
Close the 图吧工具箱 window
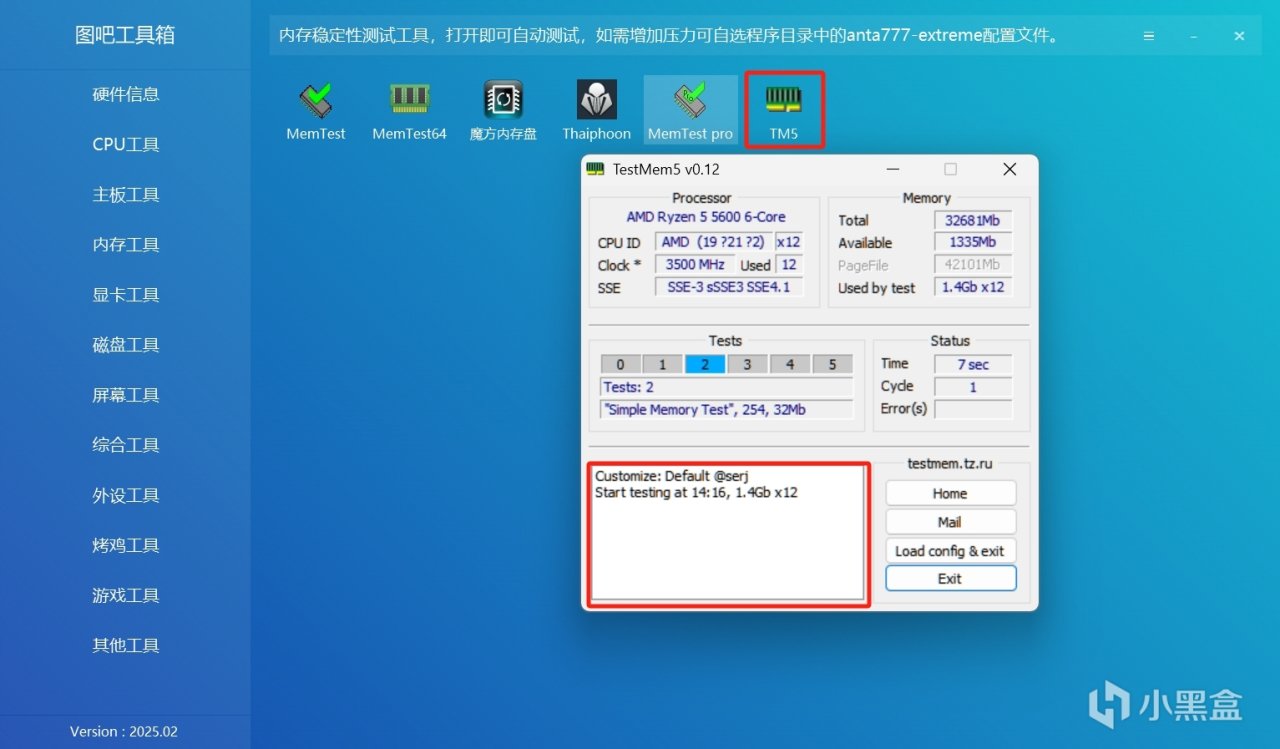tap(1239, 36)
